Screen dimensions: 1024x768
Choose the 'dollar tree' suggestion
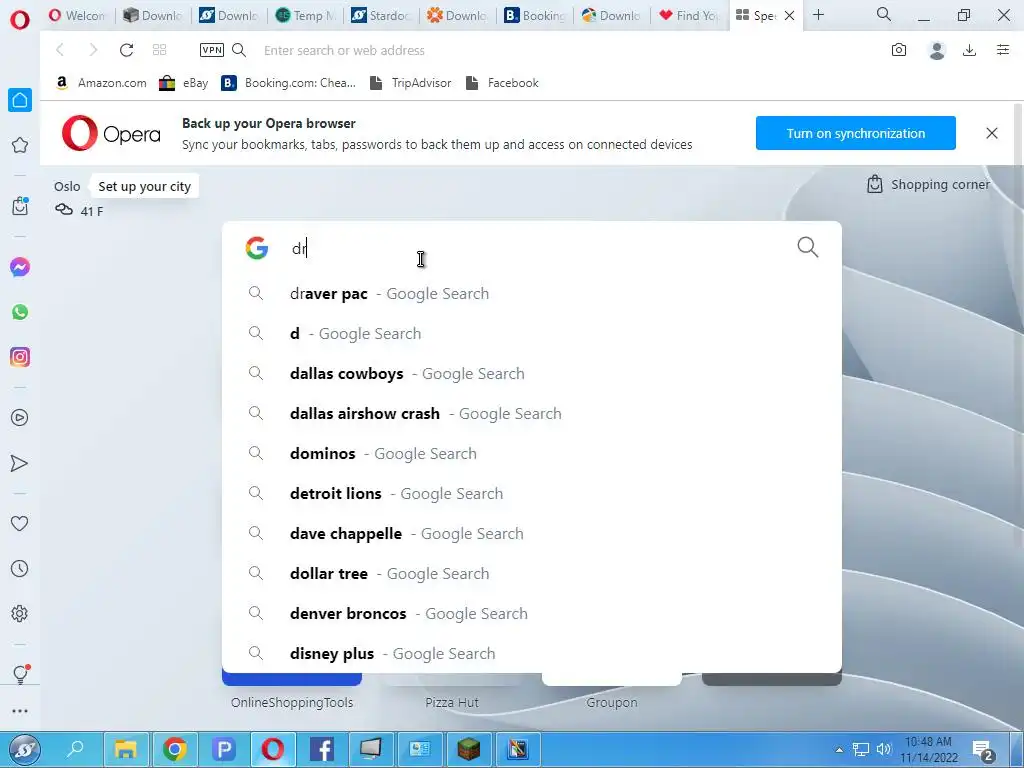(532, 573)
